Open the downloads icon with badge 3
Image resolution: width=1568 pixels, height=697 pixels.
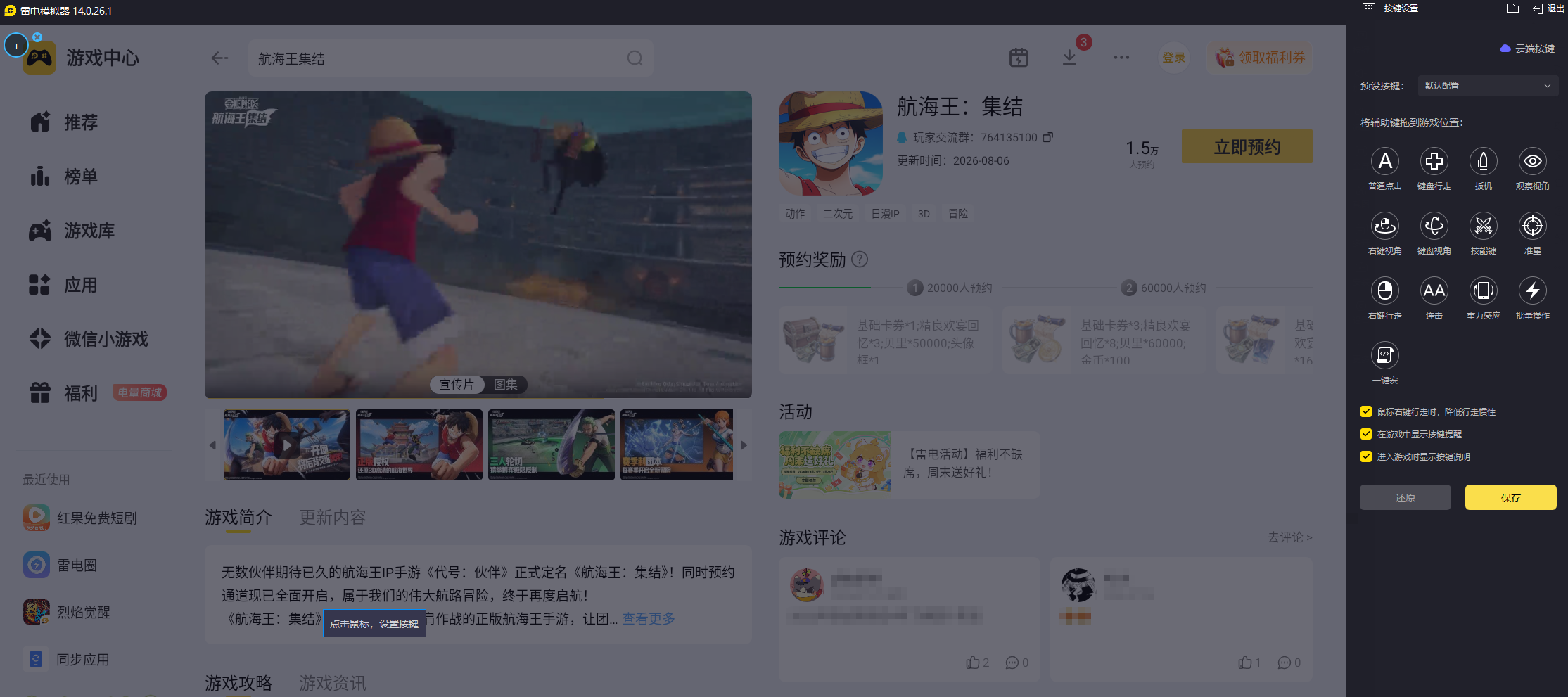1069,58
